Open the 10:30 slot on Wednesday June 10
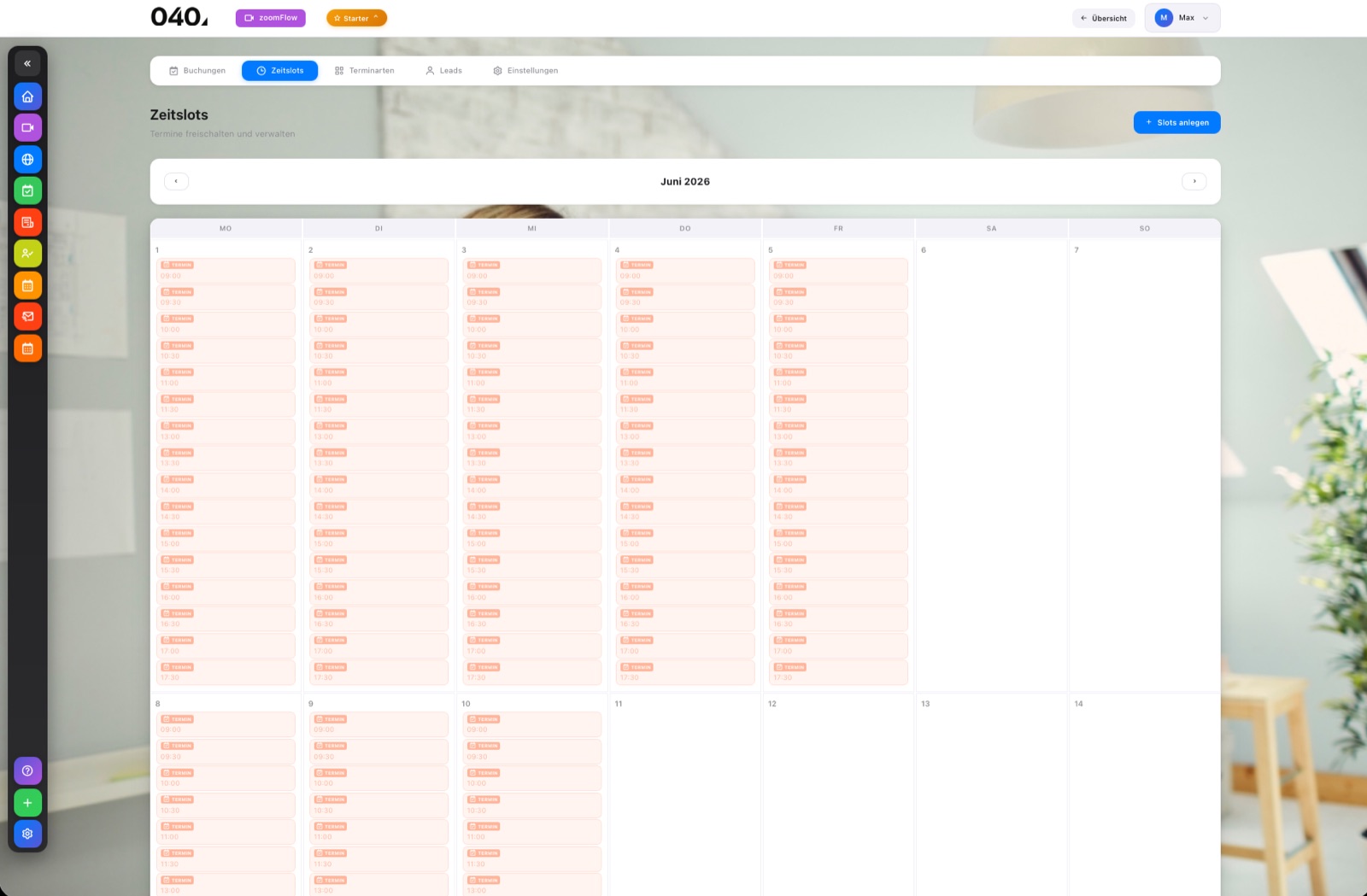 pyautogui.click(x=532, y=805)
